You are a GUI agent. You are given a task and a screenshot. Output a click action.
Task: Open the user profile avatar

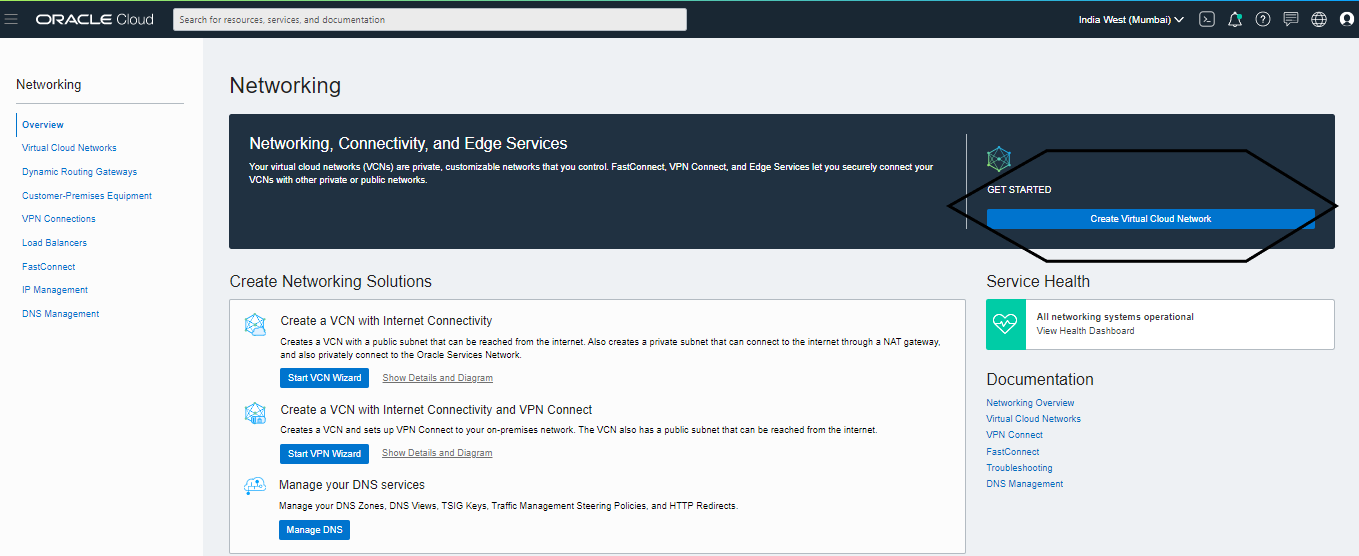click(1346, 19)
